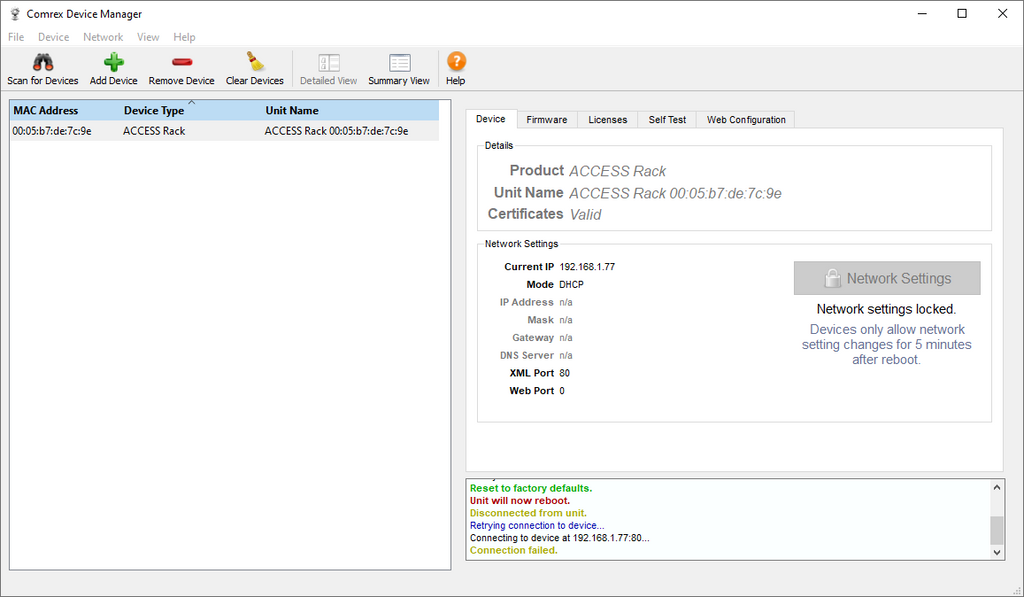Sort by the MAC Address column header

point(65,110)
